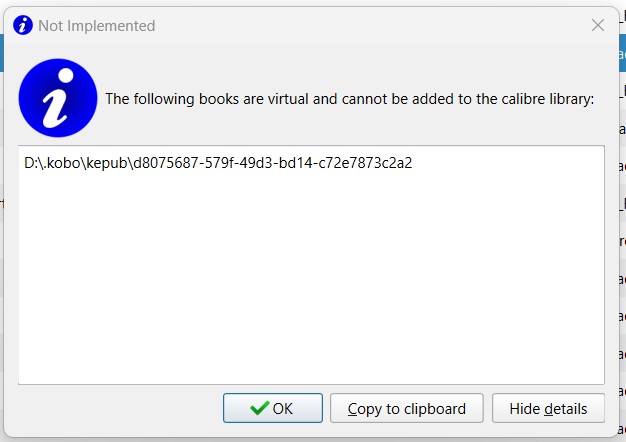Click the D:\.kobo\kepub path line

pos(218,162)
